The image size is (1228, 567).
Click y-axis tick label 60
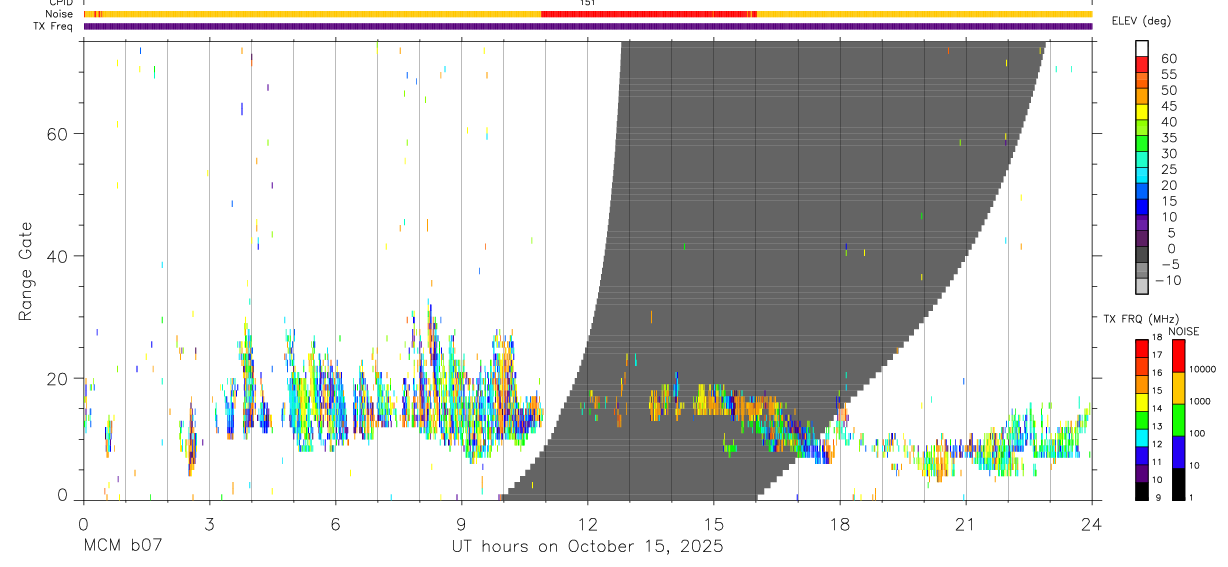point(59,134)
